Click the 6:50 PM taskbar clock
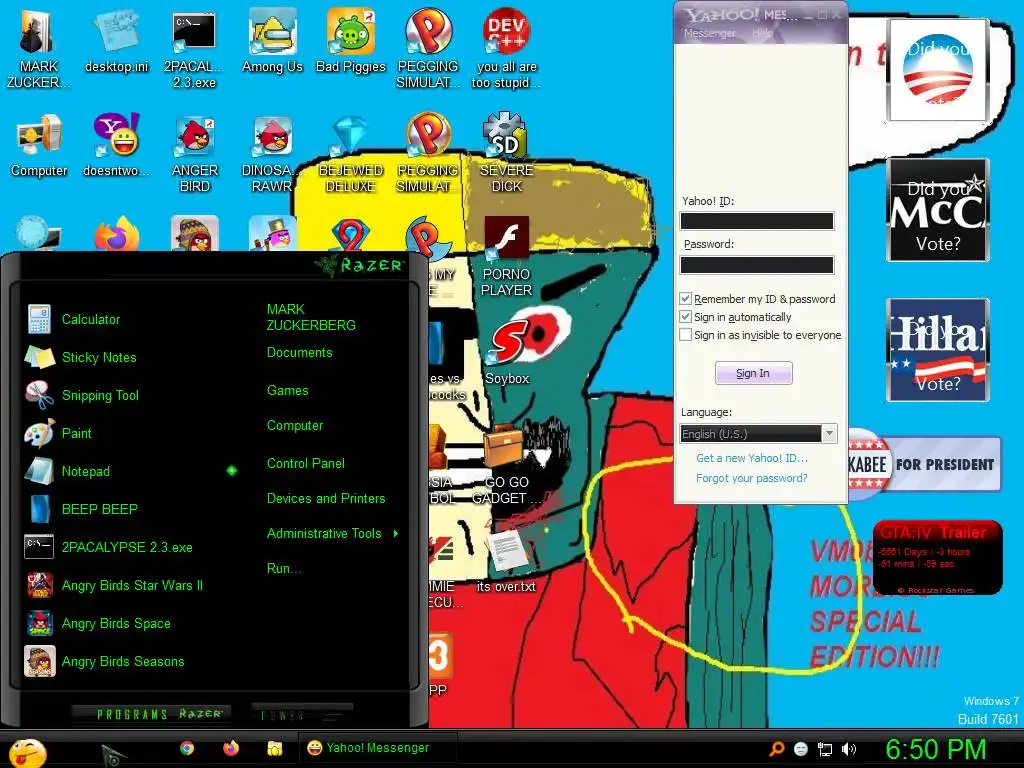1024x768 pixels. pos(936,749)
